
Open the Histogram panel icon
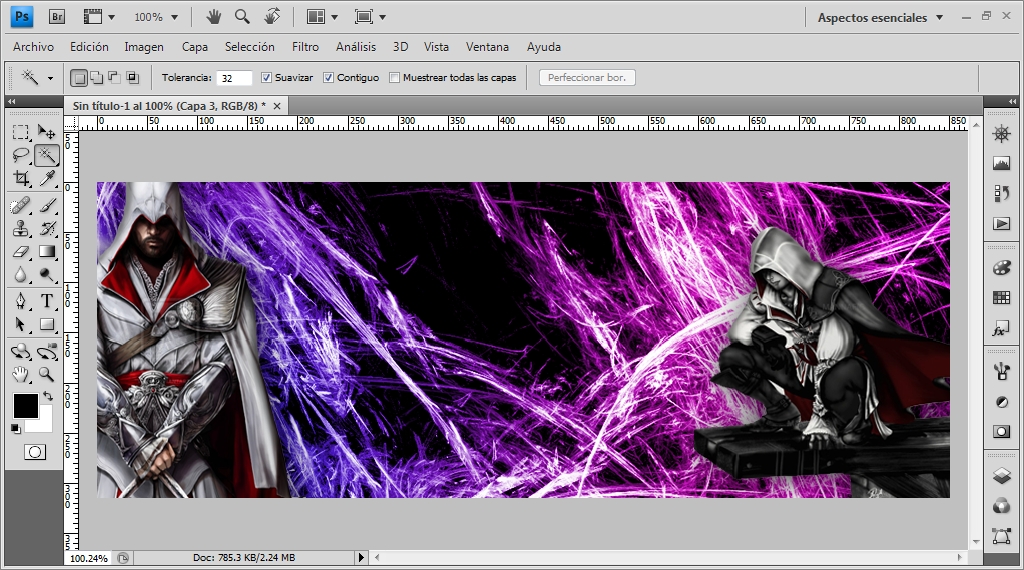click(x=1001, y=163)
